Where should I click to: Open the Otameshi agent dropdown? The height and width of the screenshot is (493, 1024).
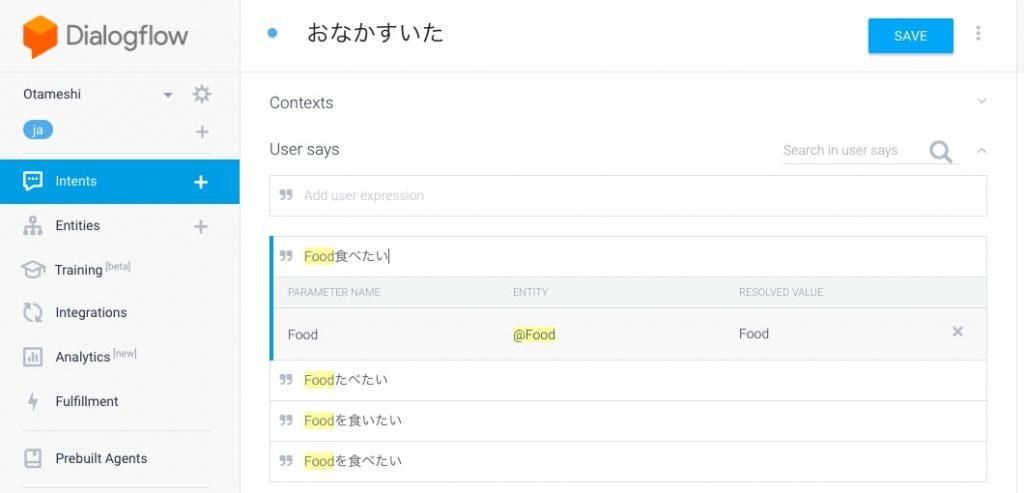[x=168, y=95]
